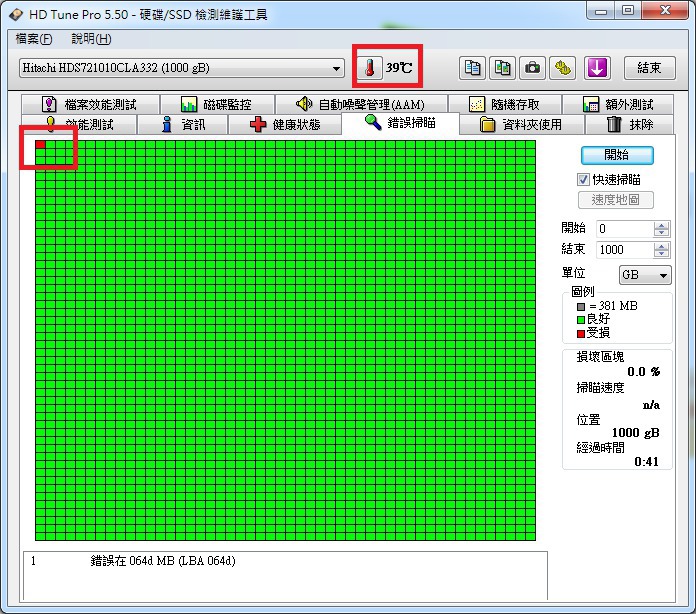
Task: Click the 速度地圖 button
Action: point(616,200)
